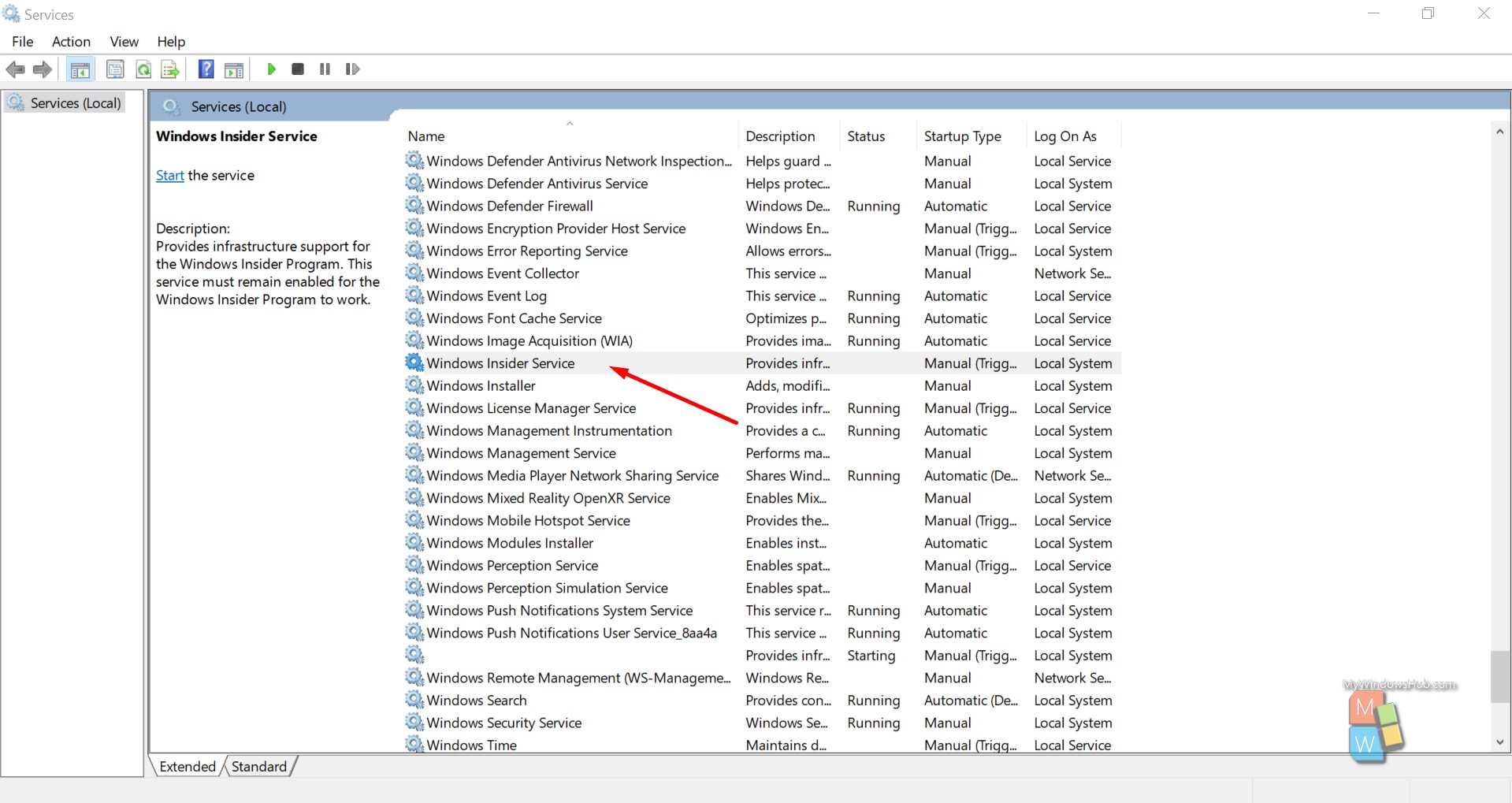1512x803 pixels.
Task: Select Windows Defender Antivirus Service row
Action: [762, 184]
